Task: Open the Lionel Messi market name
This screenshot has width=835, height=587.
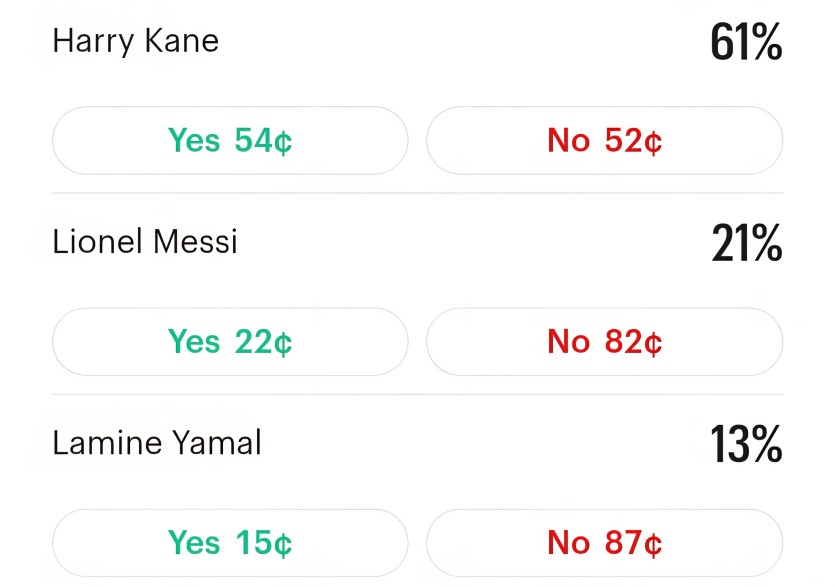Action: 145,242
